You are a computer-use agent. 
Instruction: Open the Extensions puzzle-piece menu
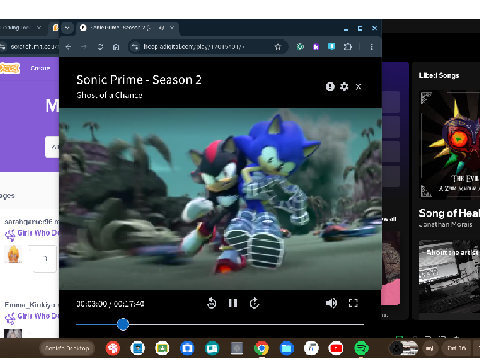pyautogui.click(x=348, y=47)
